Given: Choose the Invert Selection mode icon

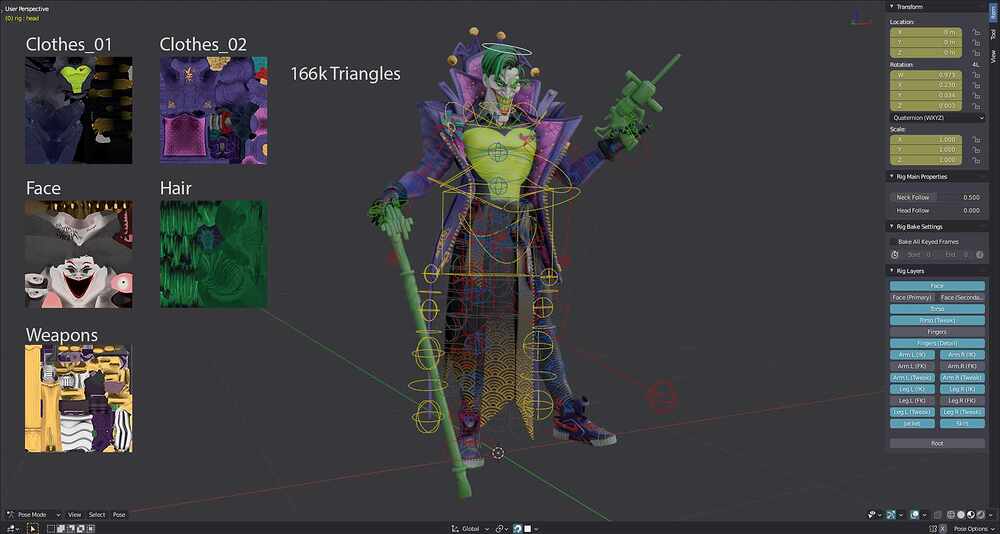Looking at the screenshot, I should click(x=80, y=529).
